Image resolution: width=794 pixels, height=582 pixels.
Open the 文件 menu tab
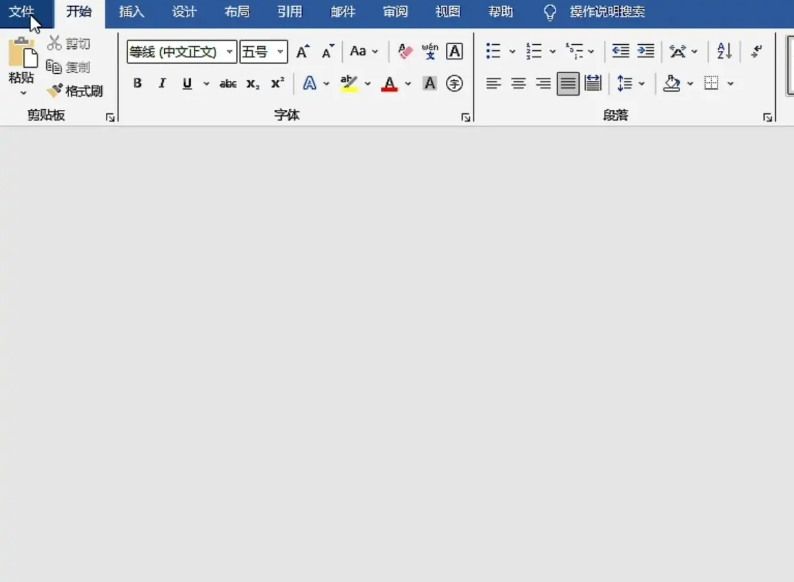click(x=22, y=12)
